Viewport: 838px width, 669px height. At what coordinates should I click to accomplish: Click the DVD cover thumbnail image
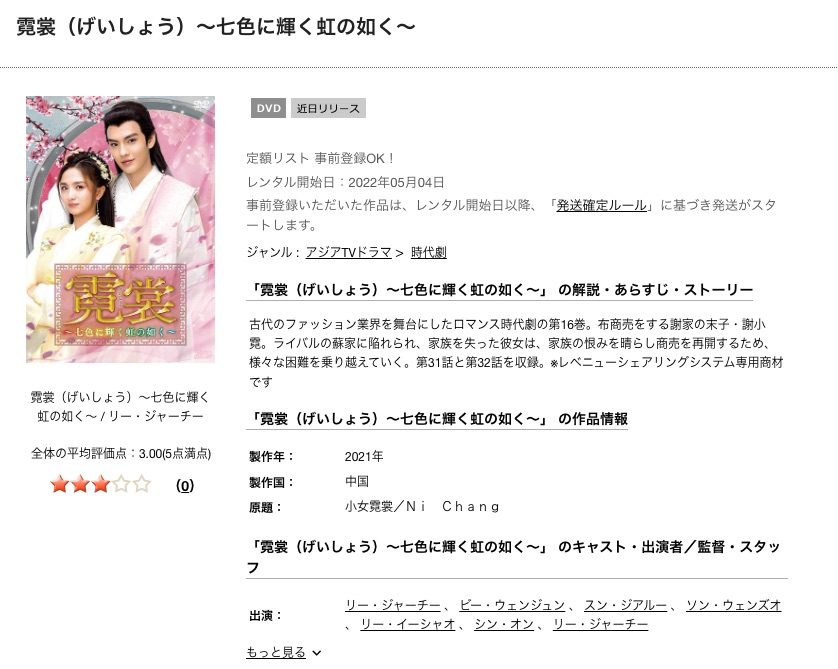point(120,229)
